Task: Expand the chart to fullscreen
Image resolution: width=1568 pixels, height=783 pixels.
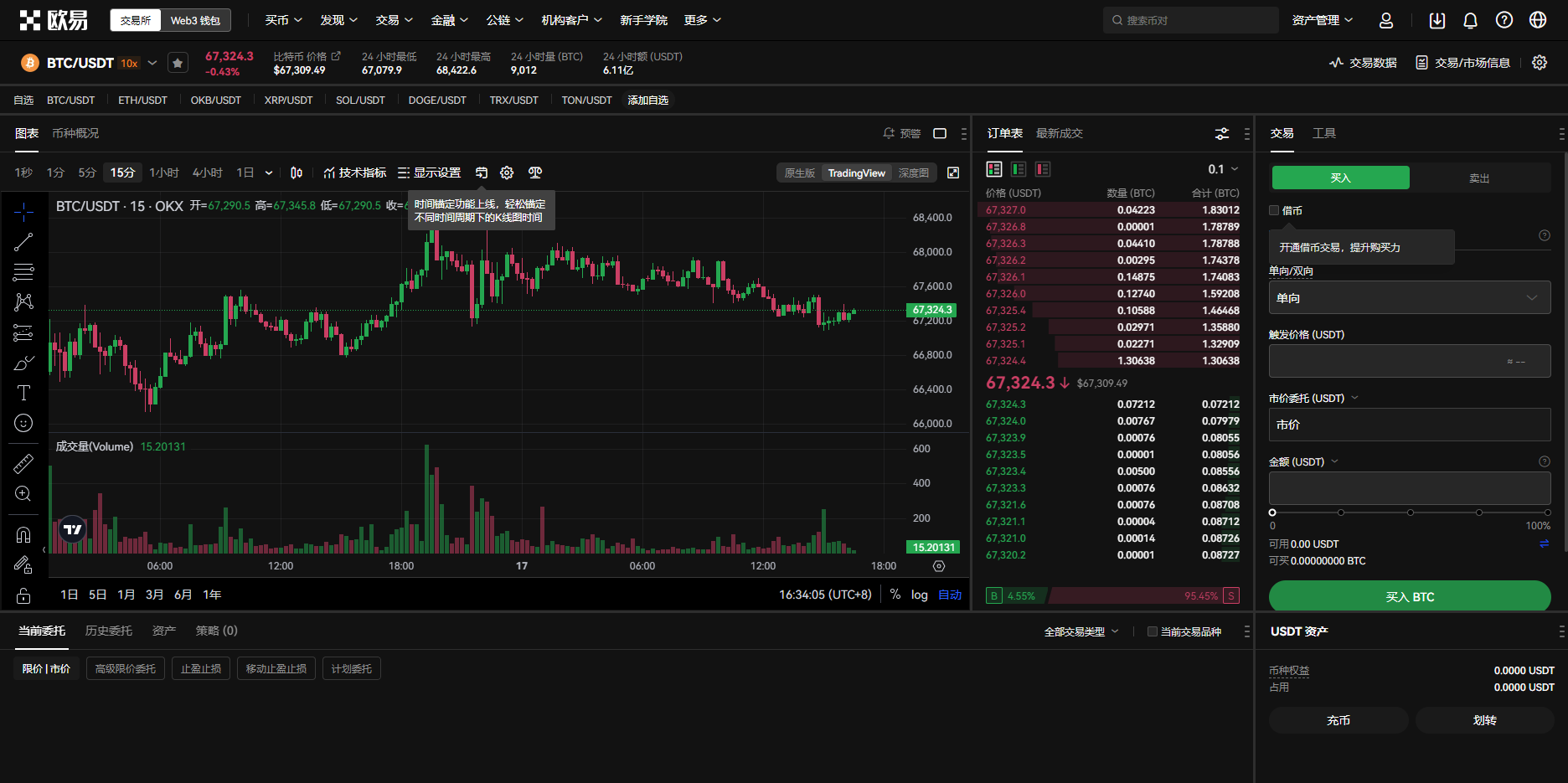Action: pyautogui.click(x=953, y=173)
